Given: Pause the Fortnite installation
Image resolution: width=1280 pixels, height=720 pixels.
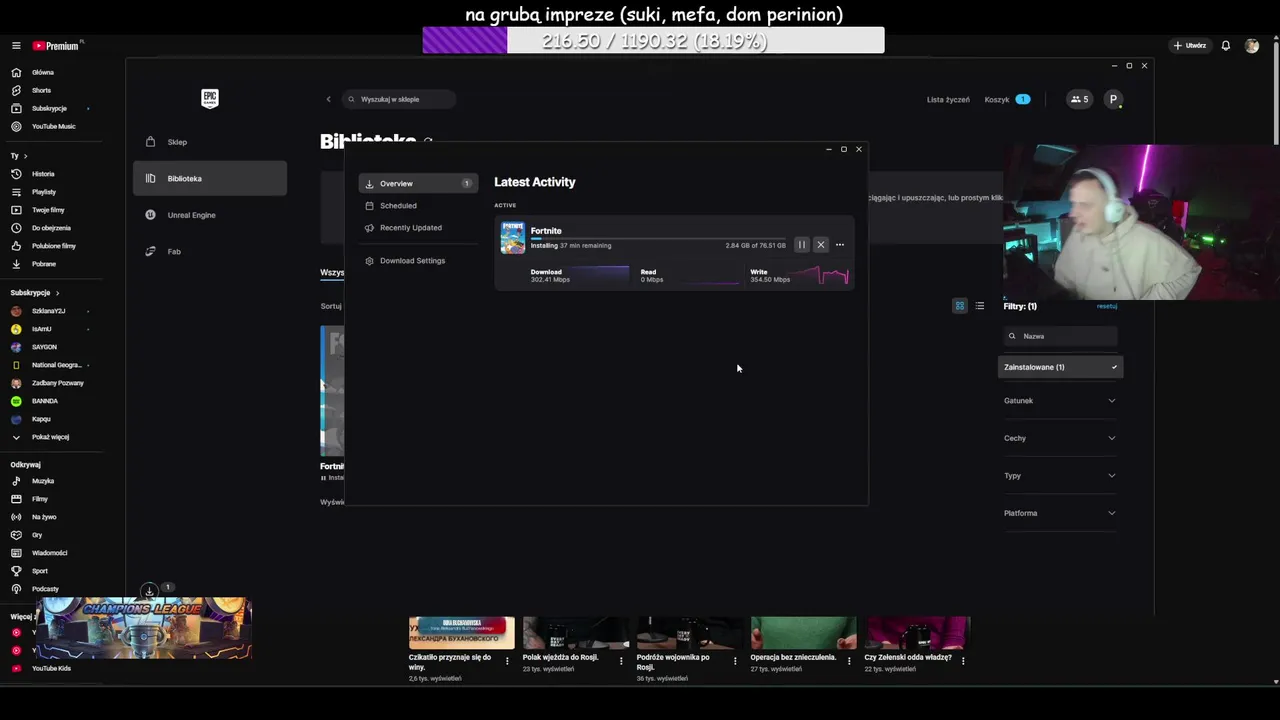Looking at the screenshot, I should click(802, 245).
